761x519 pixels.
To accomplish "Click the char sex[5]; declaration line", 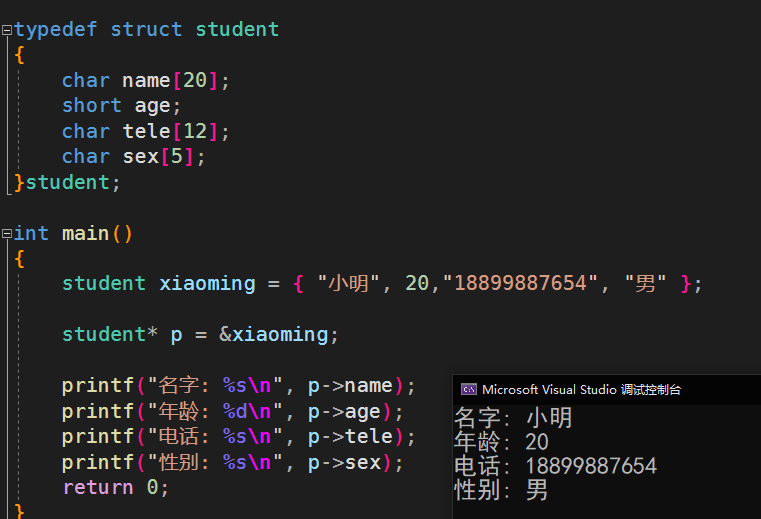I will (x=134, y=157).
